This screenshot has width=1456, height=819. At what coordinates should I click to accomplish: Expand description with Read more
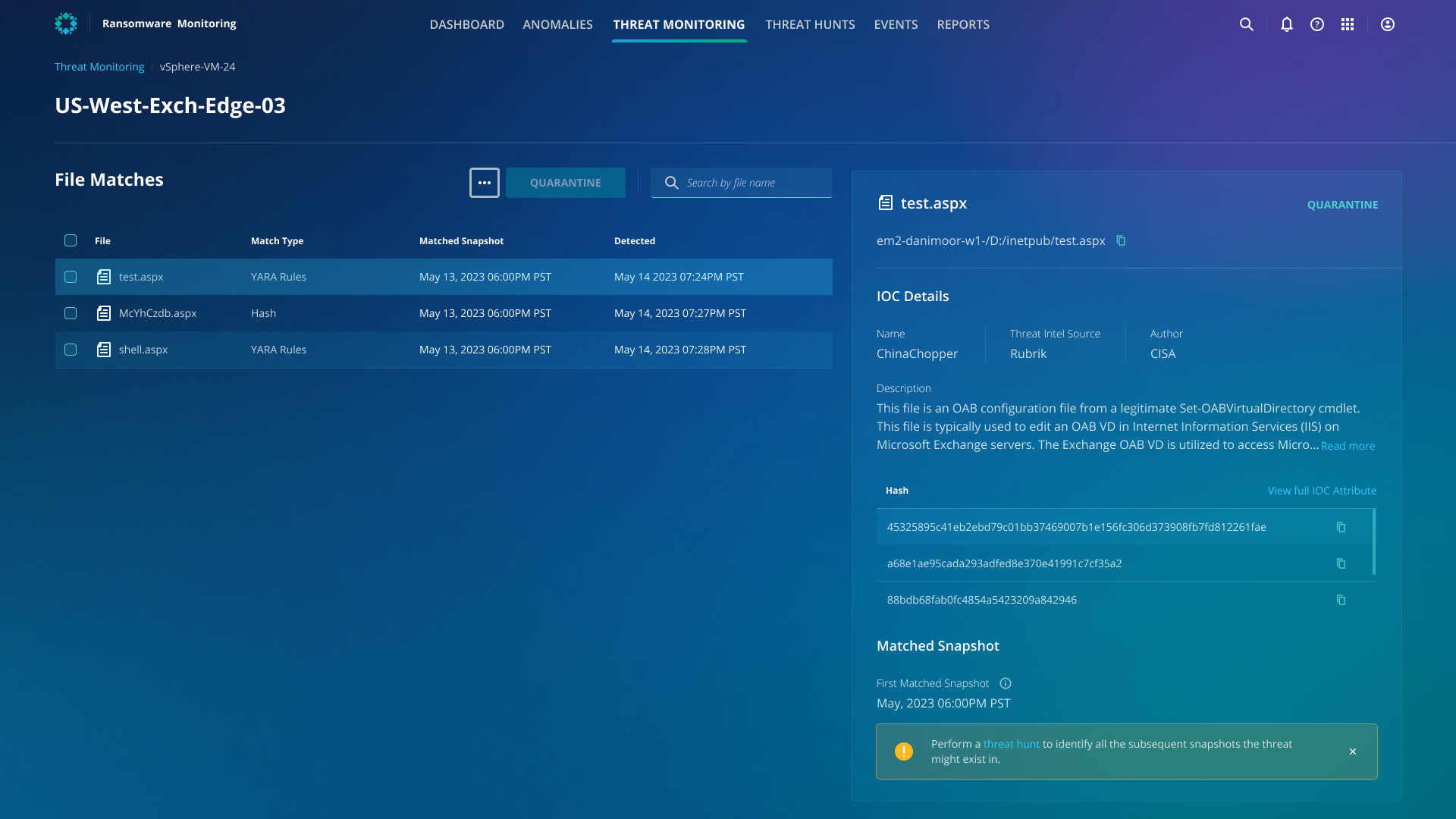1348,446
